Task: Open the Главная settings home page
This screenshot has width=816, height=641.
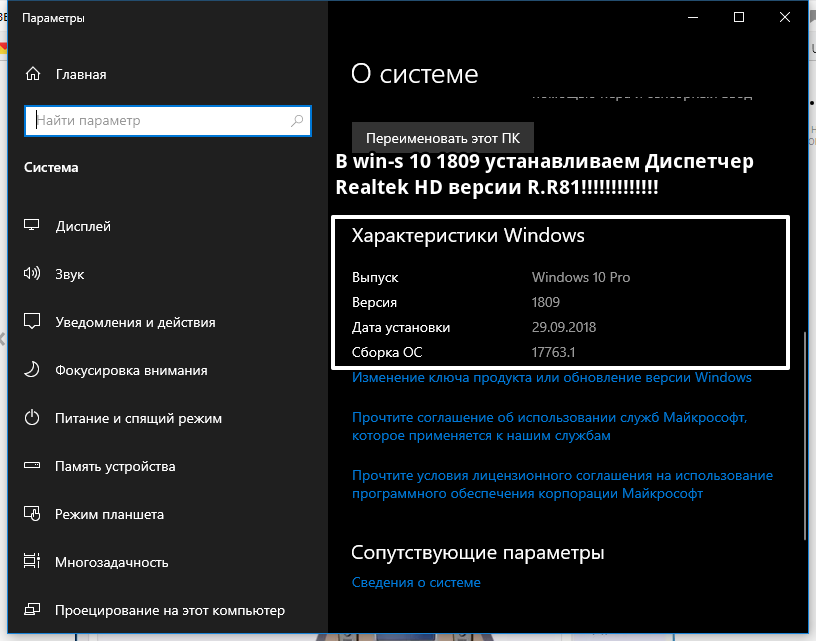Action: (x=81, y=74)
